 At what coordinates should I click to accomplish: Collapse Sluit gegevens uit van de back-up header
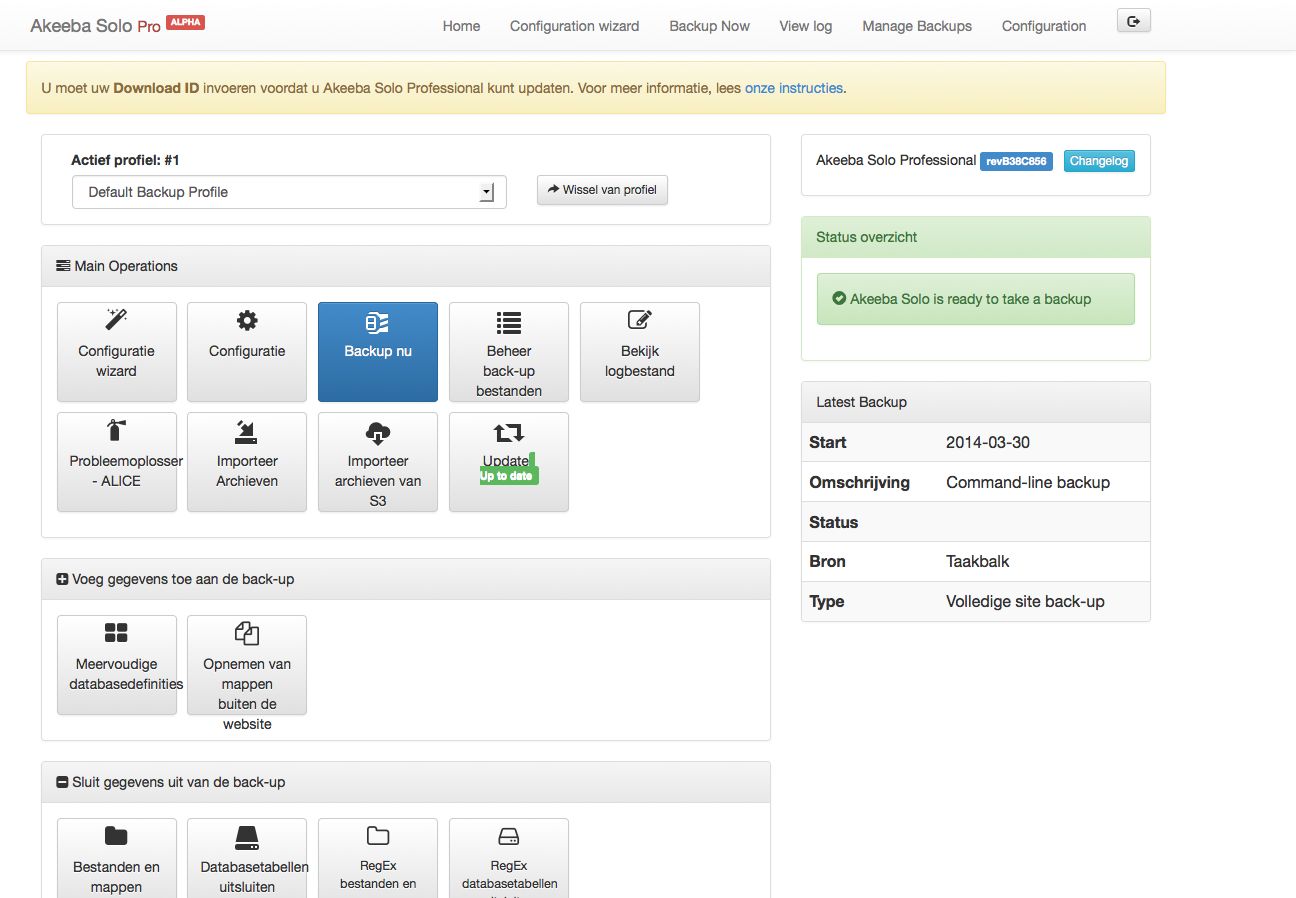click(406, 782)
